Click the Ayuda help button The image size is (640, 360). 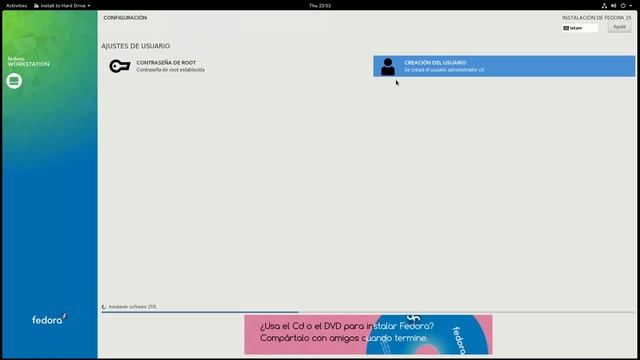click(x=619, y=27)
